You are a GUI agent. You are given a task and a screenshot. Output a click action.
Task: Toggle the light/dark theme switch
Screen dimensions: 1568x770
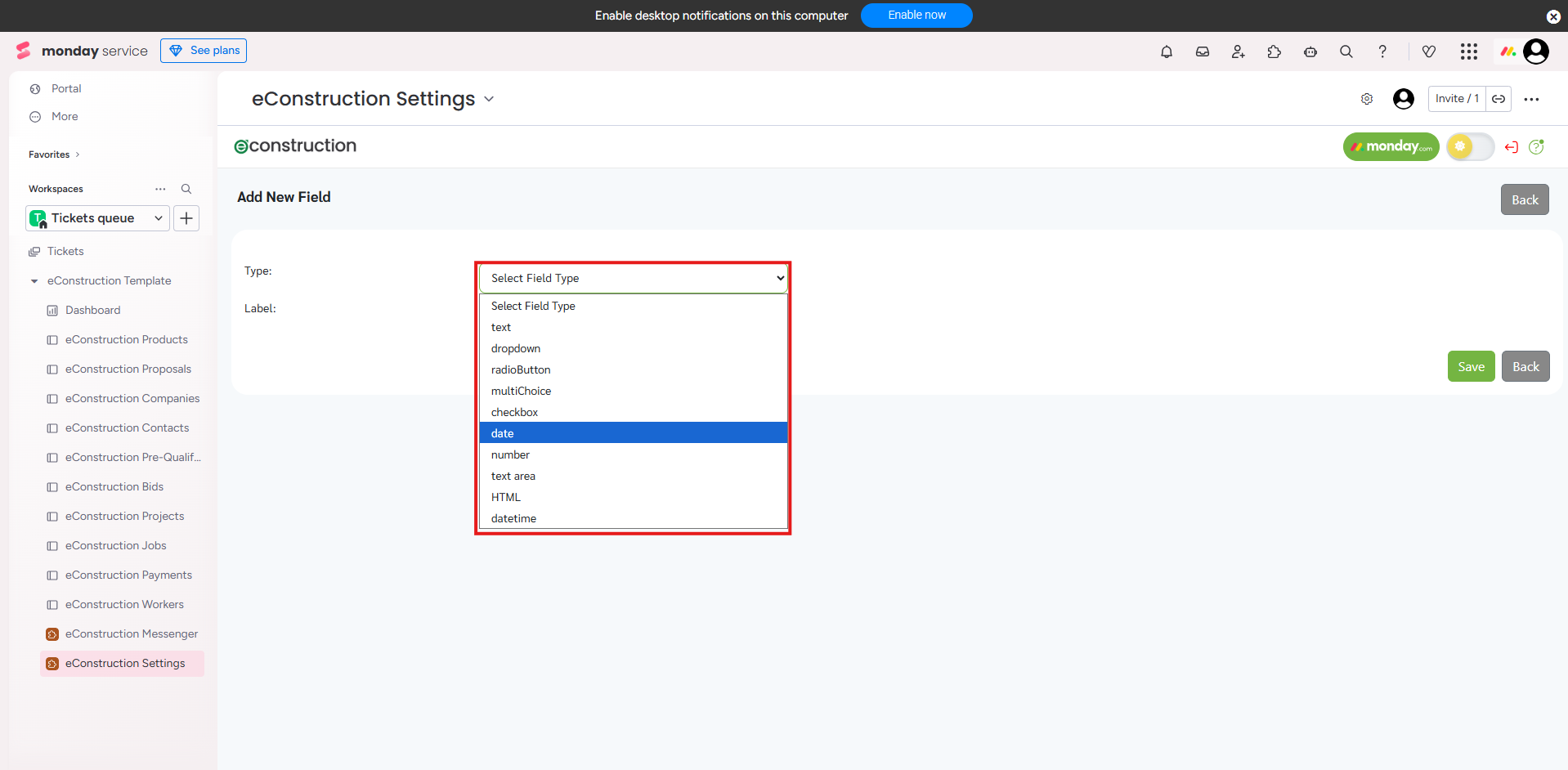click(x=1470, y=147)
